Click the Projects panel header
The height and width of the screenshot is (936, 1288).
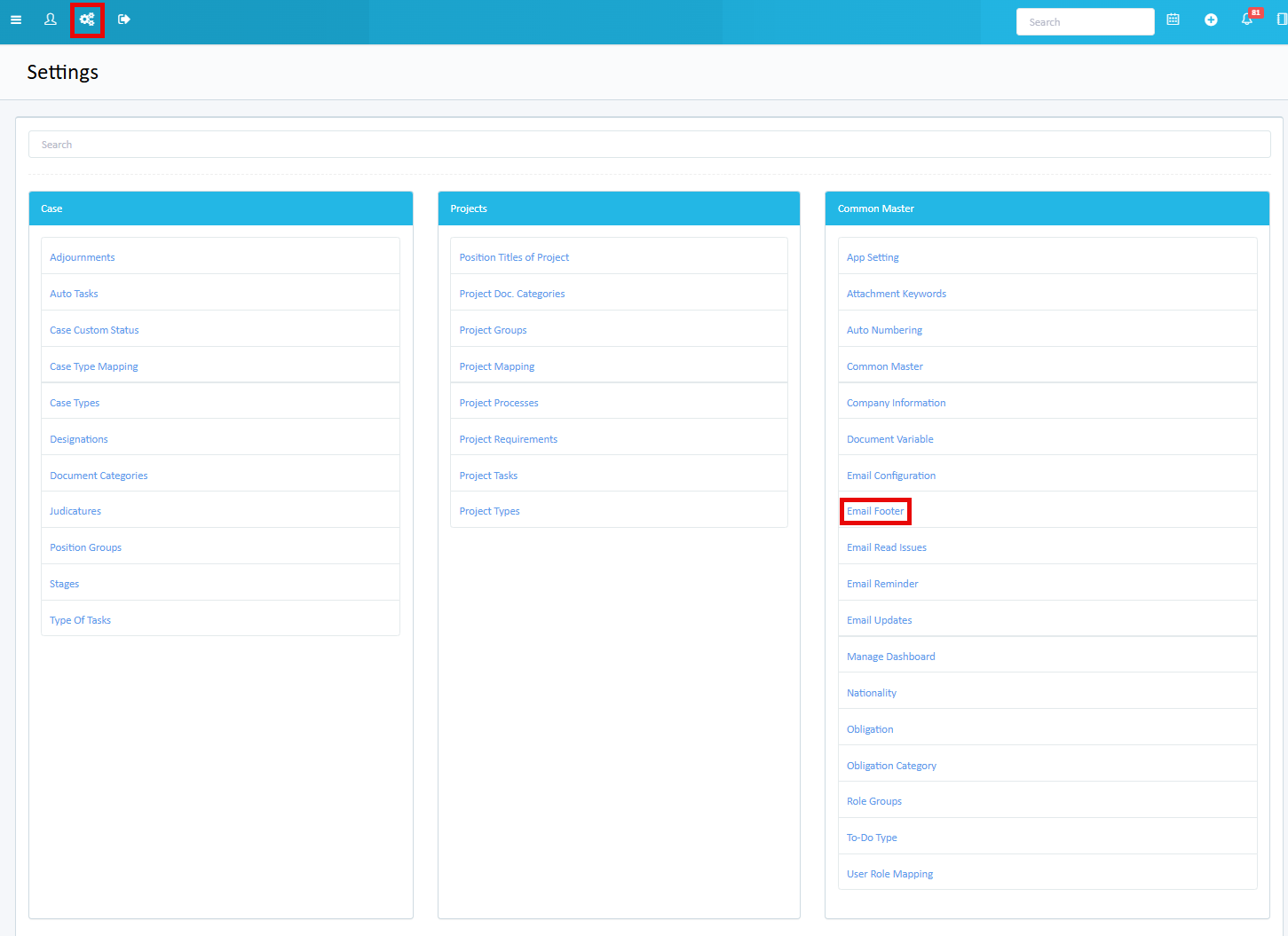[x=619, y=208]
